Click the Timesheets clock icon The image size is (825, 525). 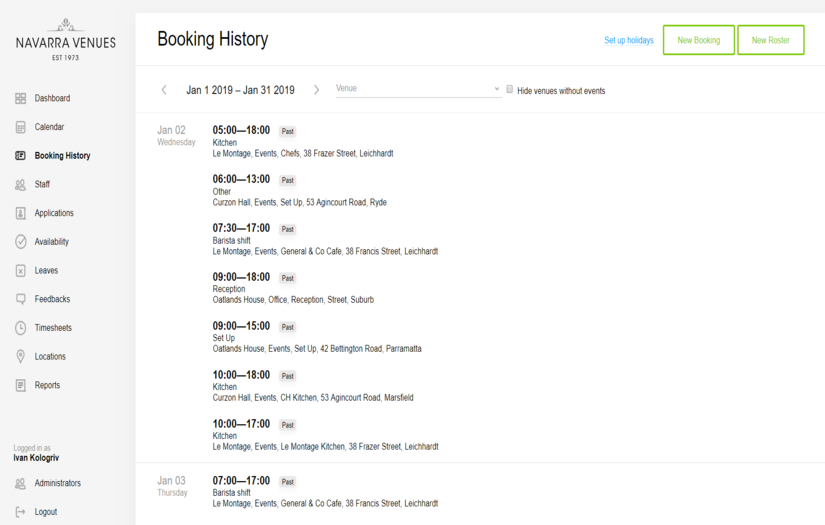pos(21,328)
